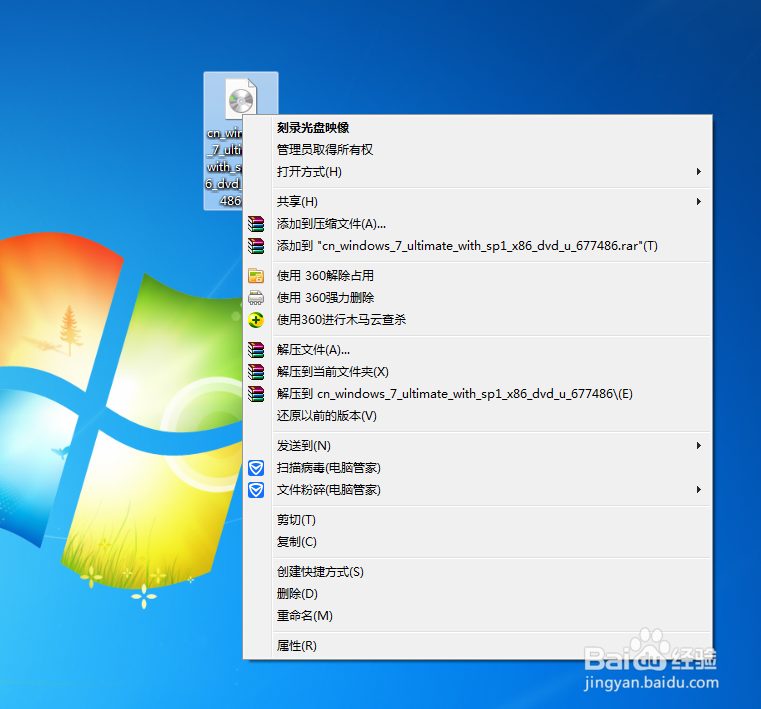Image resolution: width=761 pixels, height=709 pixels.
Task: Choose 添加到压缩文件(A)... entry
Action: [477, 224]
